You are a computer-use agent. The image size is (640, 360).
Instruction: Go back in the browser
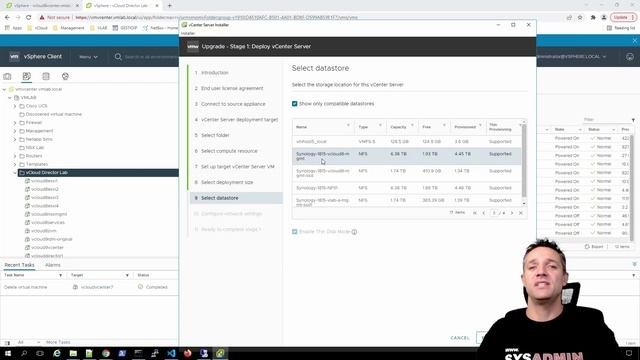pyautogui.click(x=7, y=18)
